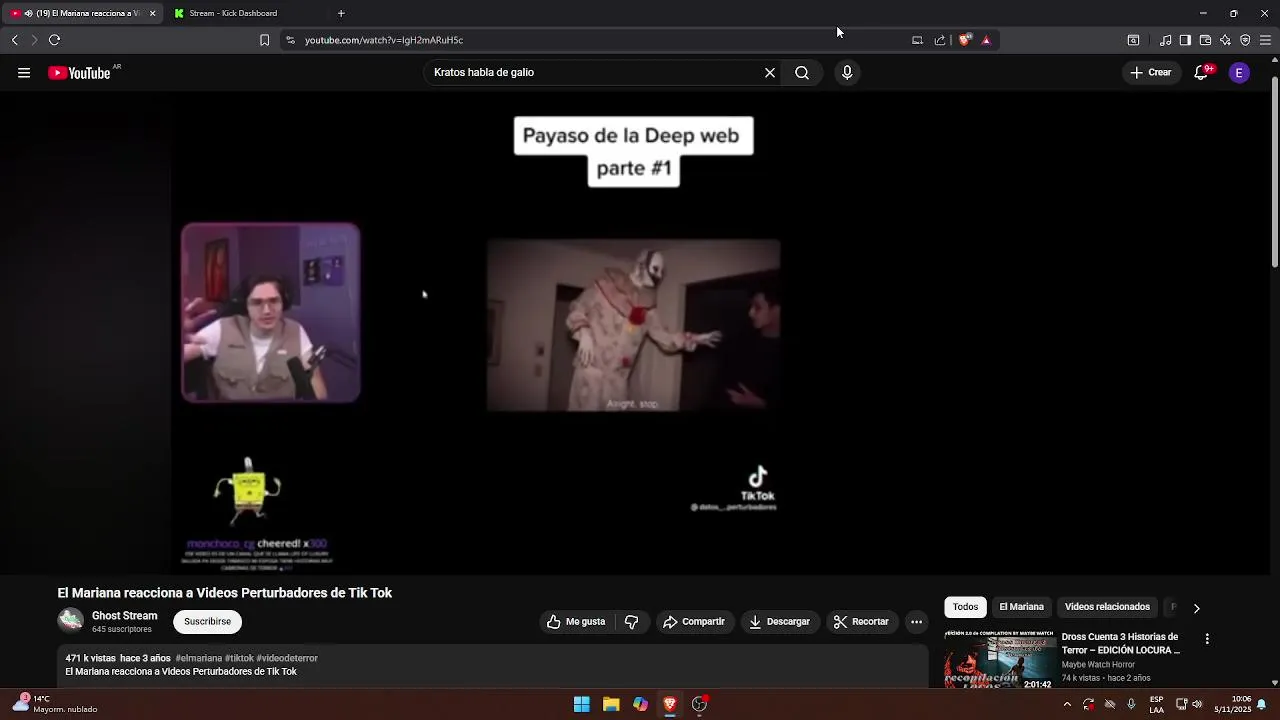This screenshot has width=1280, height=720.
Task: Dislike the video thumbs-down
Action: click(631, 622)
